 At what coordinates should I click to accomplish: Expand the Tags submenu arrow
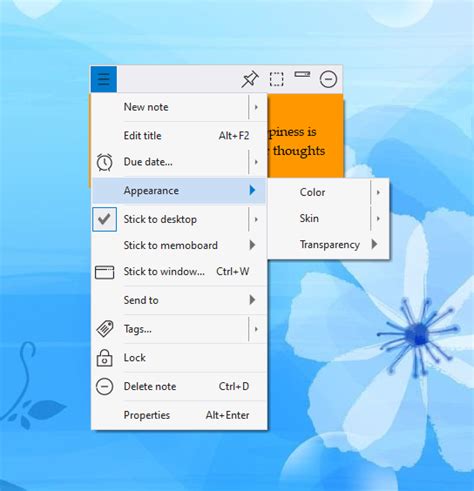(x=256, y=329)
